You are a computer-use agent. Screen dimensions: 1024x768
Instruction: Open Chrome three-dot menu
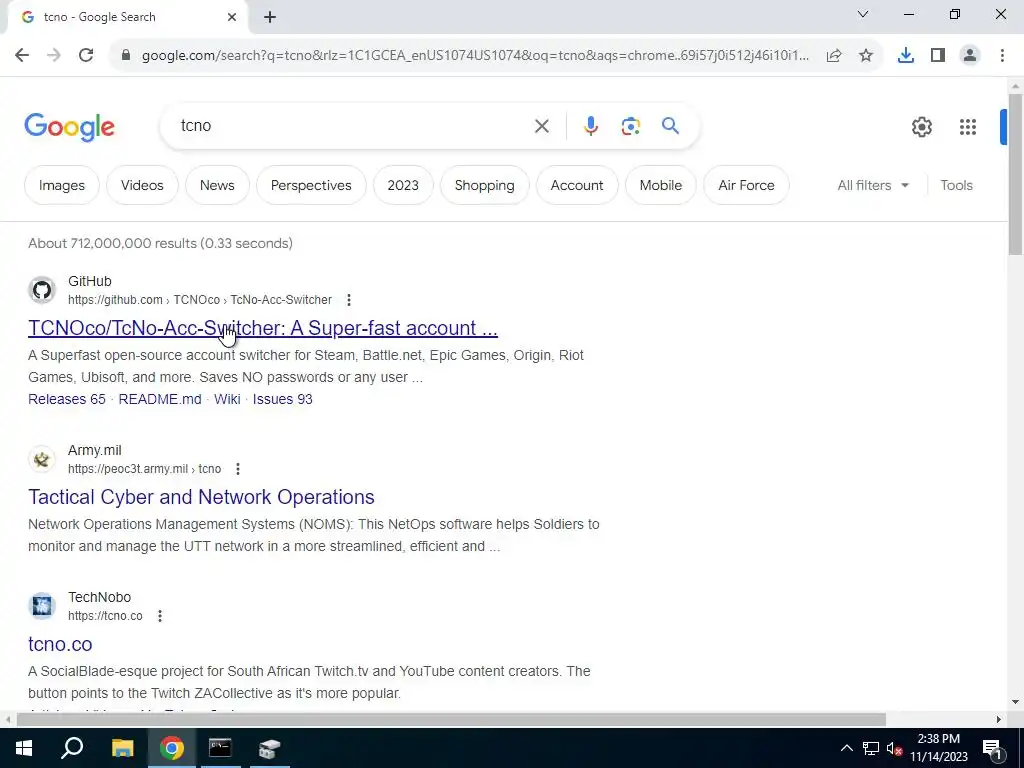coord(1002,56)
